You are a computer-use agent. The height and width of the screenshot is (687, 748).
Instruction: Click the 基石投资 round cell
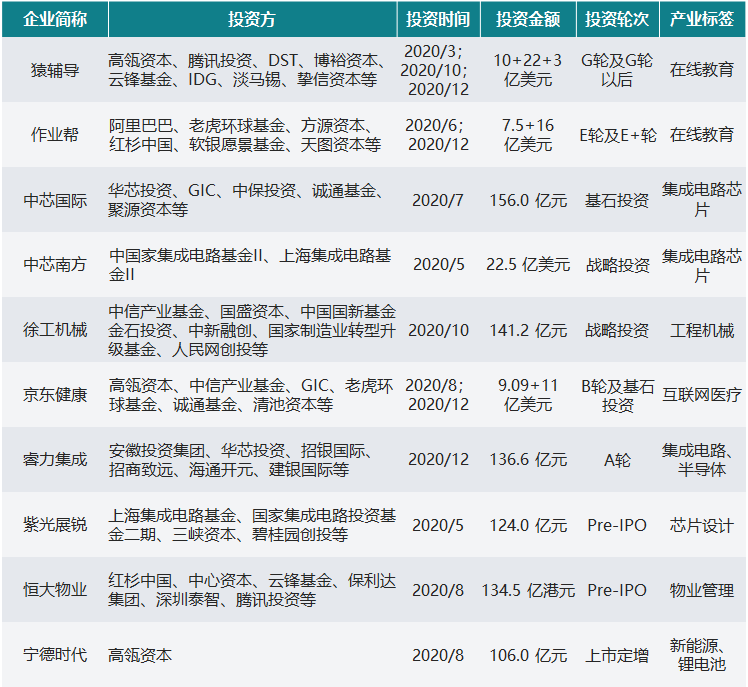[x=617, y=200]
